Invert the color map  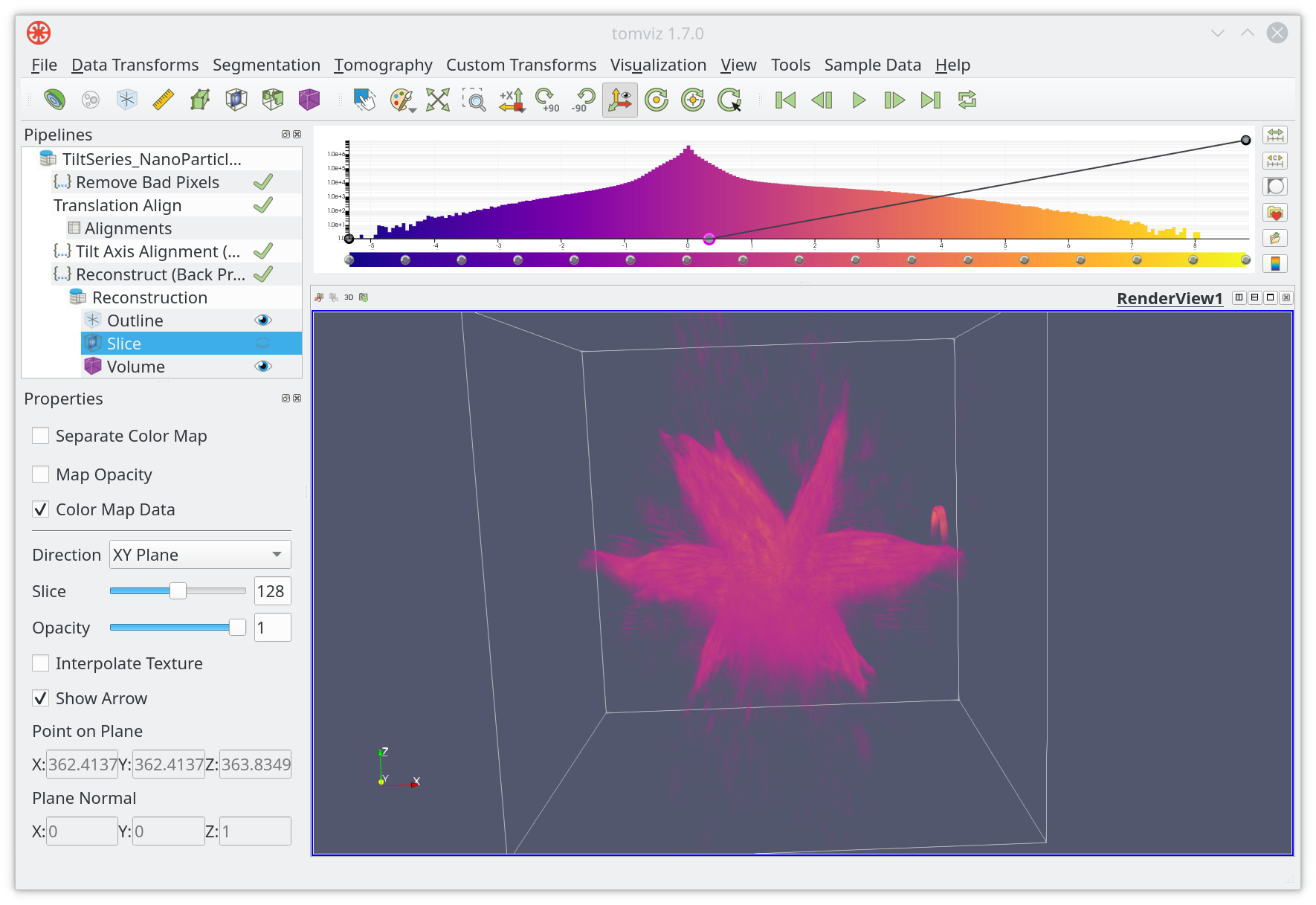tap(1275, 187)
